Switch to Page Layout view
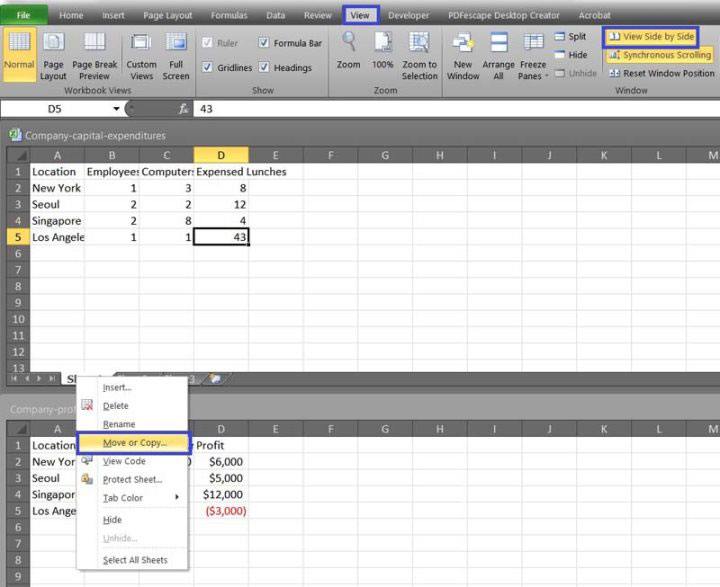720x587 pixels. [53, 56]
